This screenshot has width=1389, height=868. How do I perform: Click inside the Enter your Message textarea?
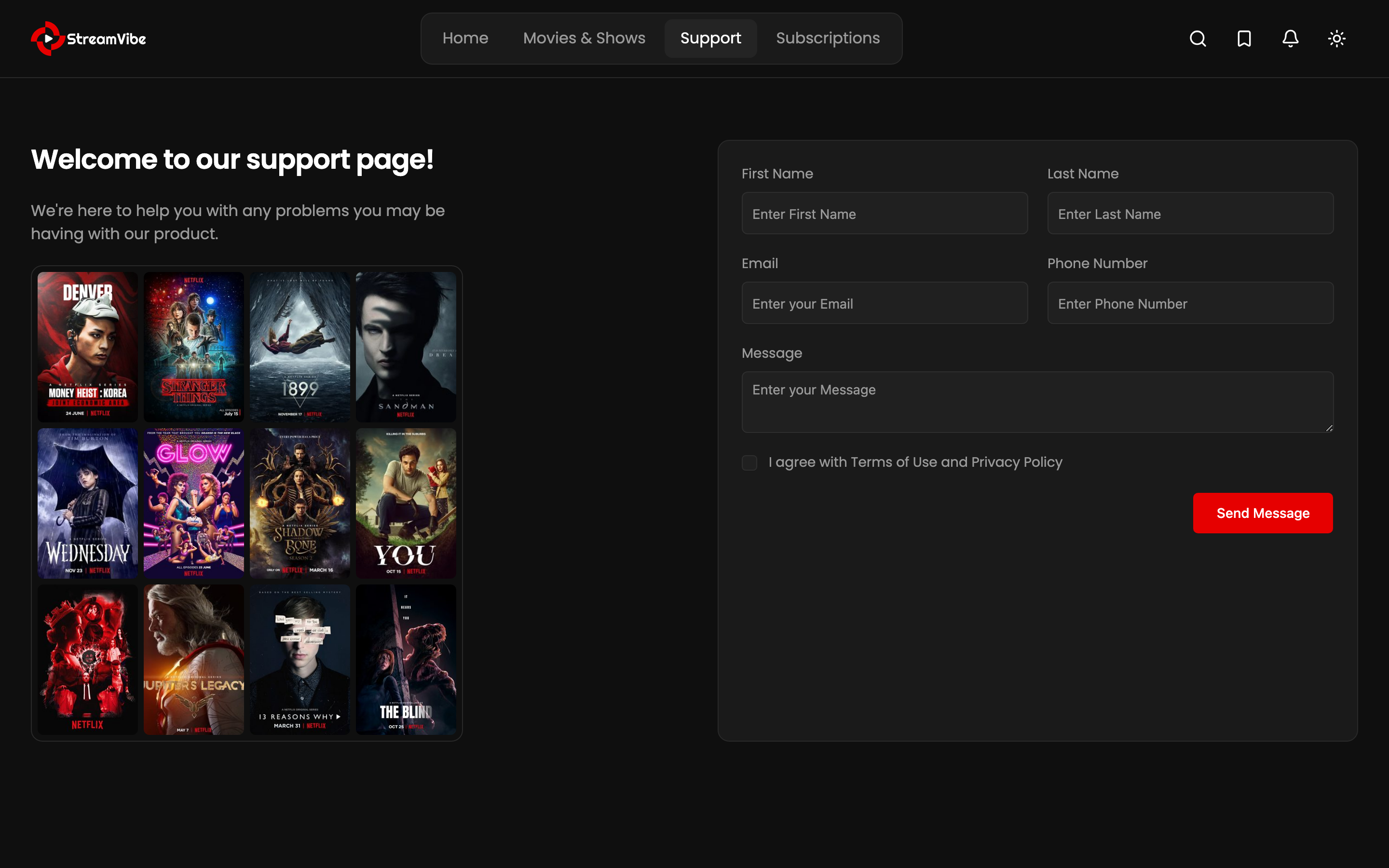1037,402
